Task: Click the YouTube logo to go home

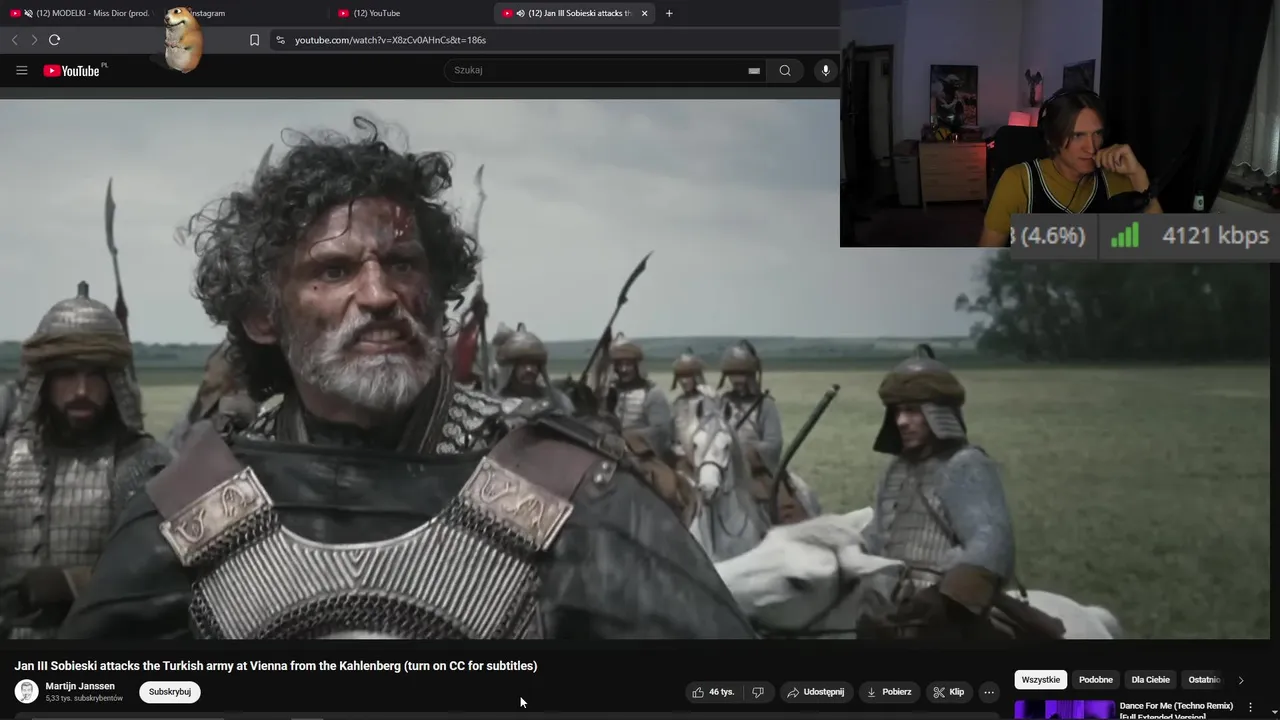Action: pos(72,70)
